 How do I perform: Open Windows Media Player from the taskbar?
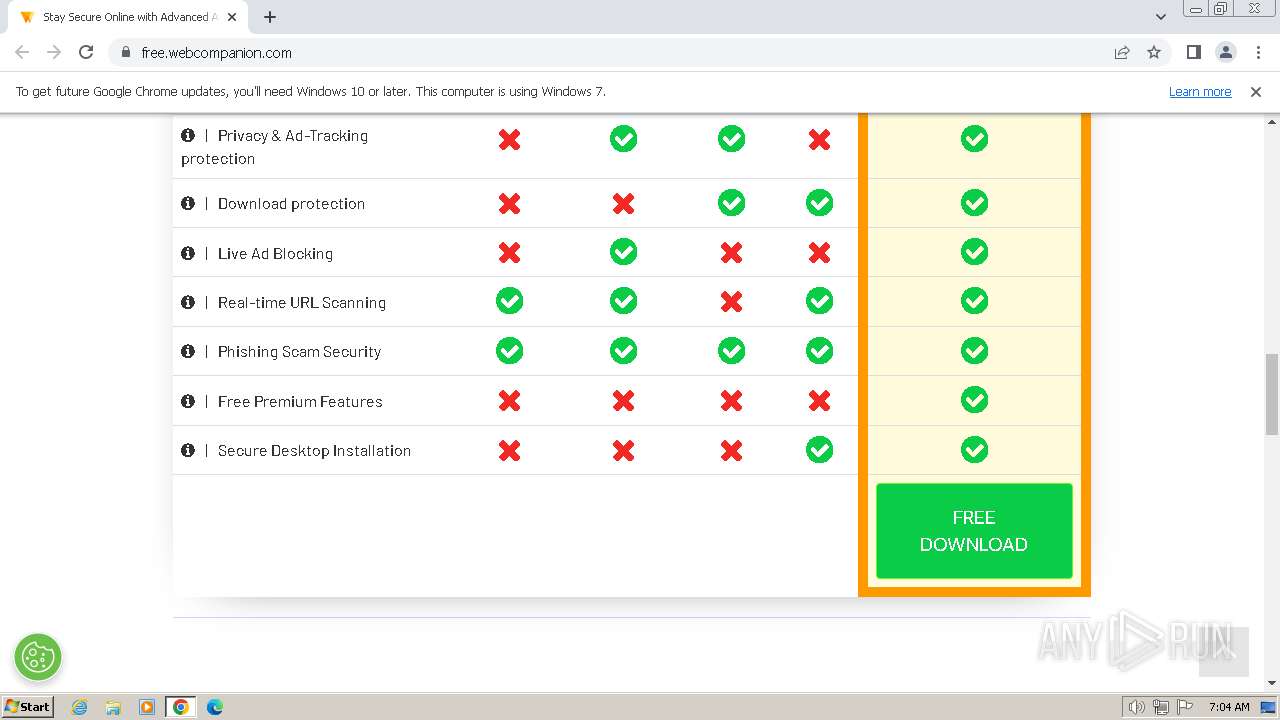click(x=147, y=707)
